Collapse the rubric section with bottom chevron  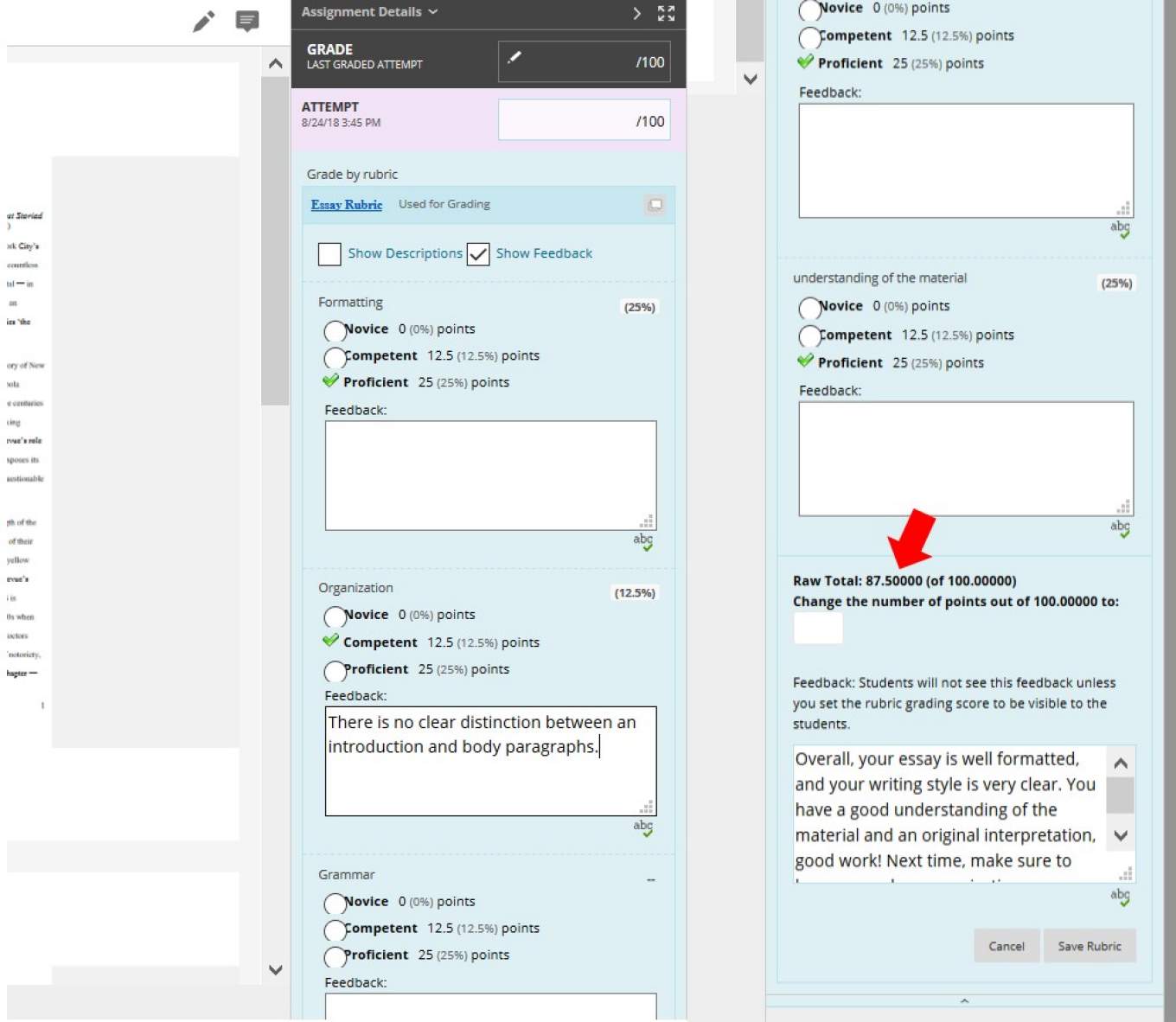[x=963, y=1001]
